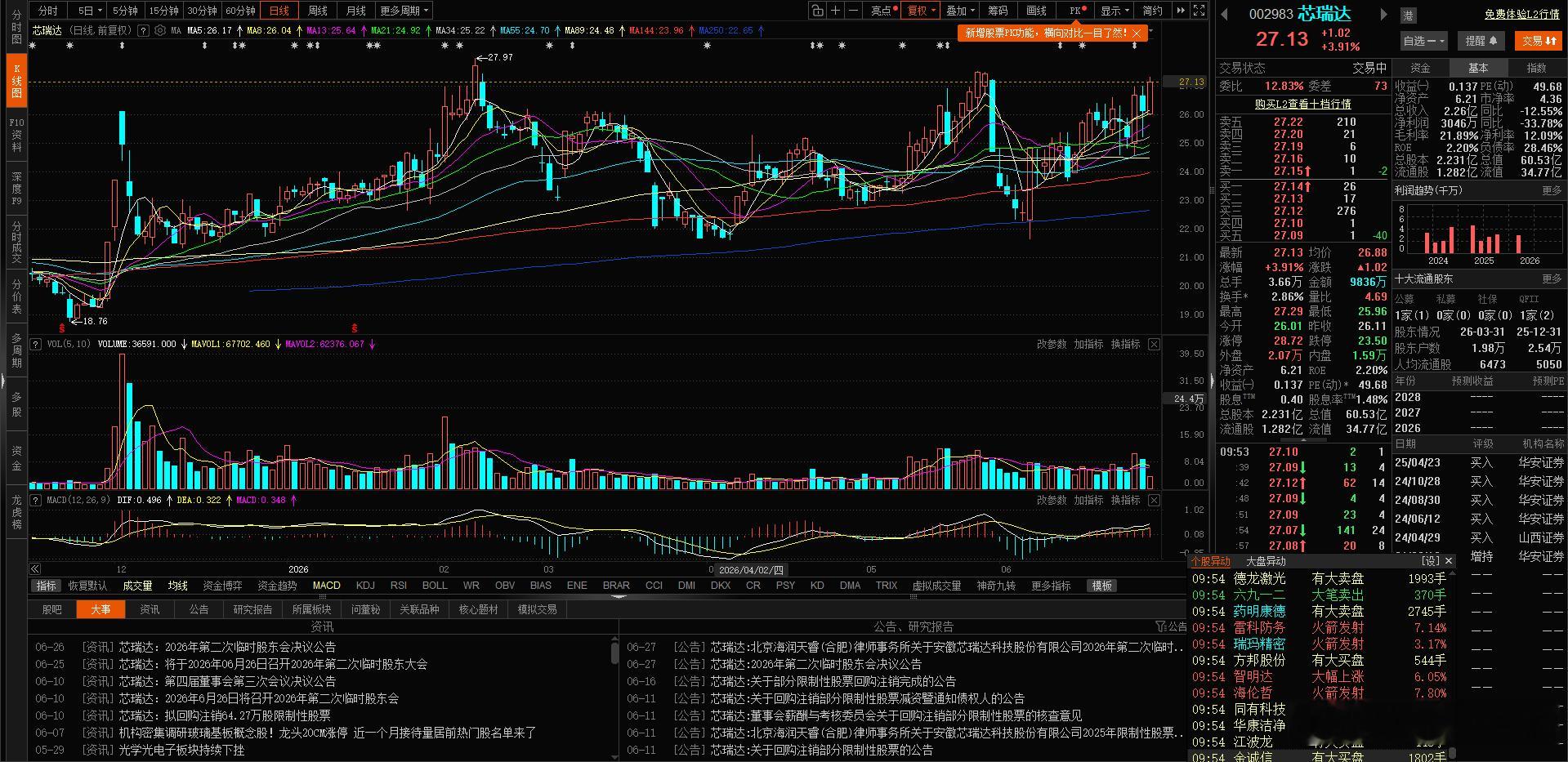Open 自选 watchlist dropdown
The image size is (1568, 762).
tap(1423, 40)
